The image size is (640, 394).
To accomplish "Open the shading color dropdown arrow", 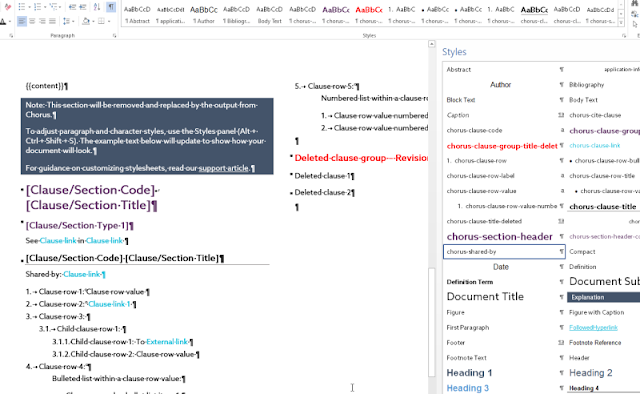I will click(x=93, y=21).
